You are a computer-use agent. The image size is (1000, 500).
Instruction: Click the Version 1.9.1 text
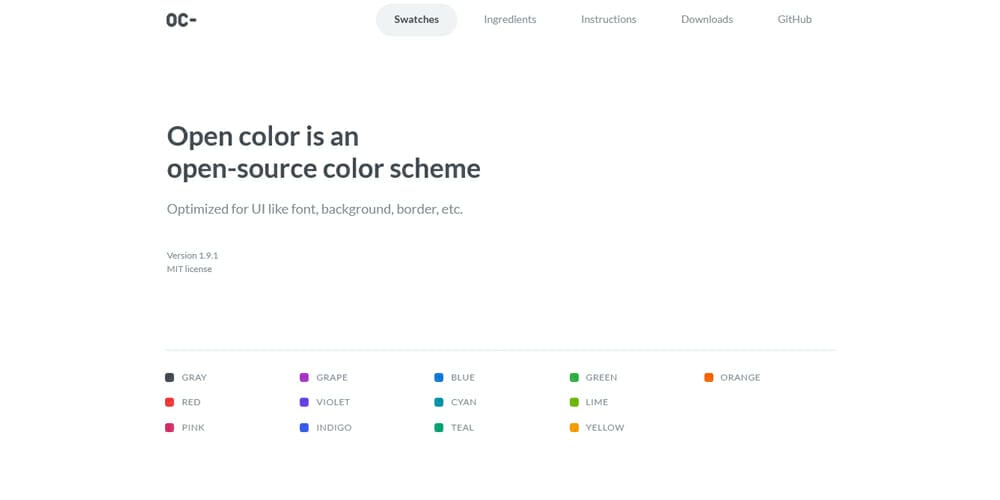193,256
